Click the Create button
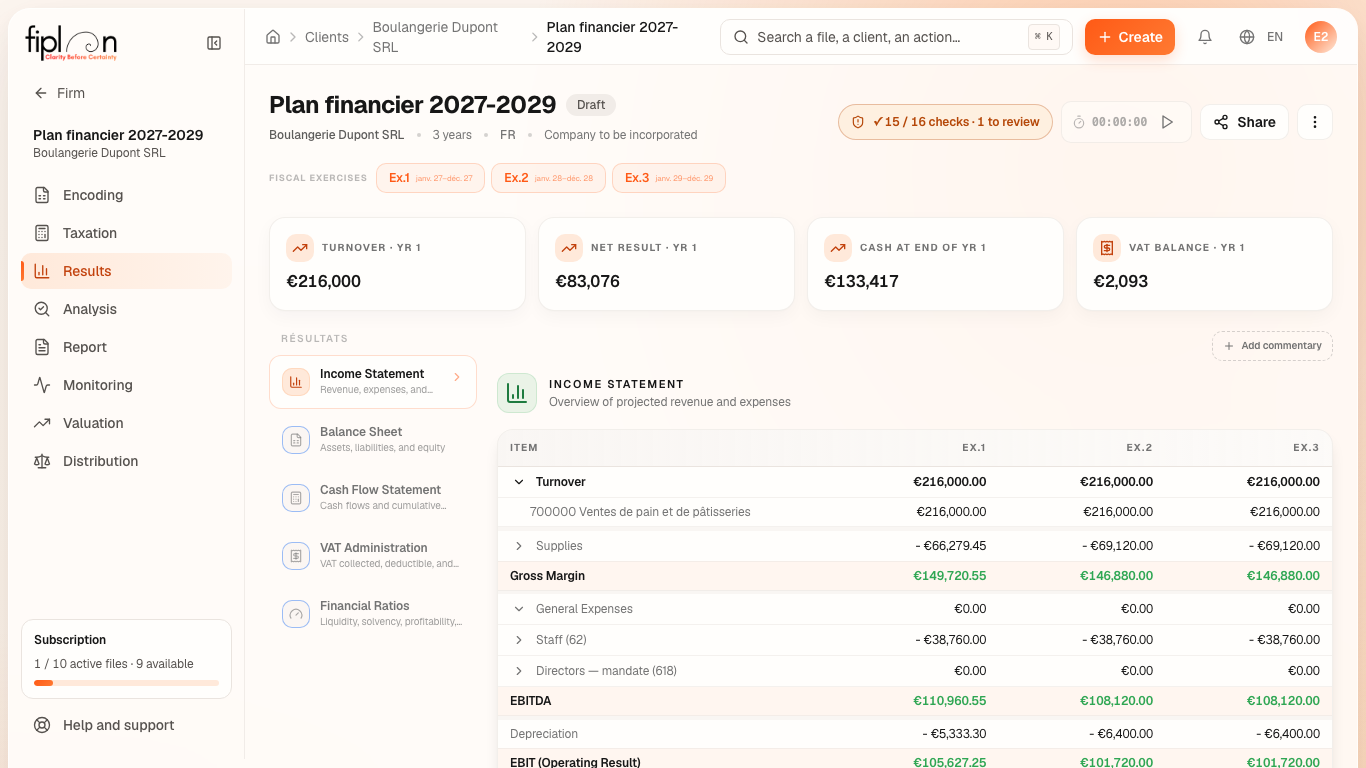1366x768 pixels. (x=1130, y=37)
